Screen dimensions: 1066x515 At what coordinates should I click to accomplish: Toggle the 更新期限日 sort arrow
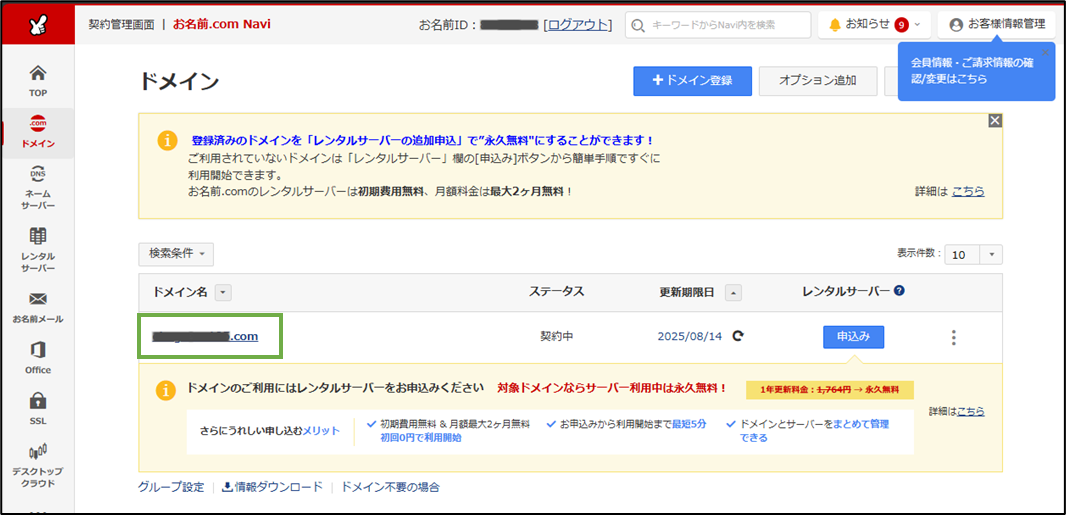tap(734, 293)
